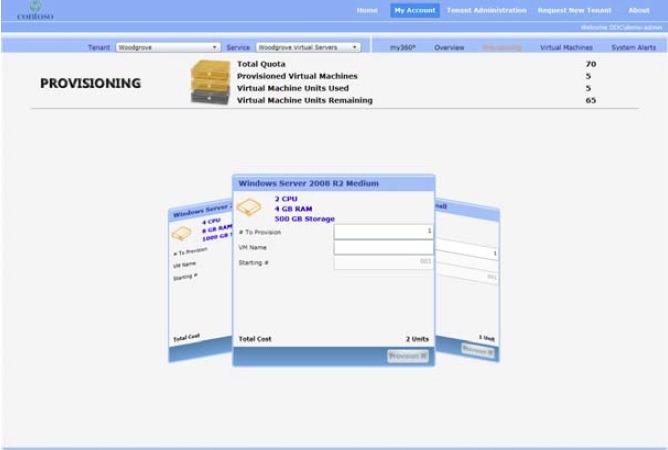Screen dimensions: 668x450
Task: Click the remaining units value 65
Action: (590, 100)
